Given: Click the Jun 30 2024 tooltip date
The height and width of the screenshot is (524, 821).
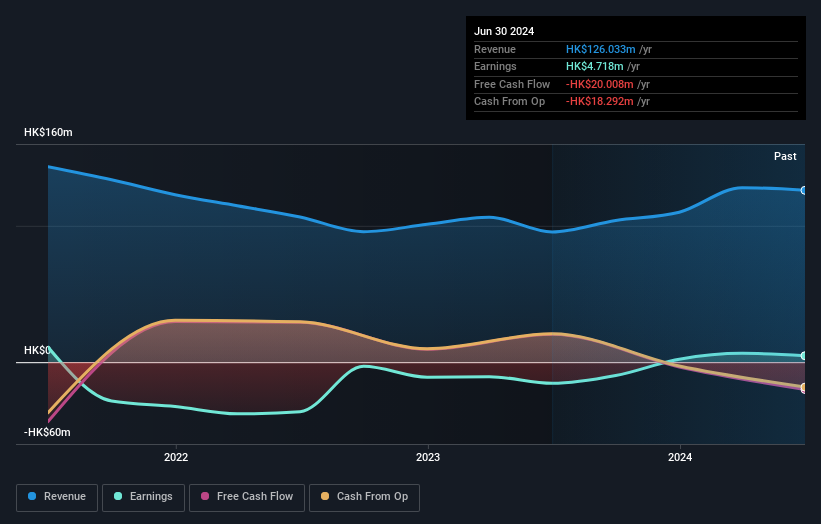Looking at the screenshot, I should [504, 31].
